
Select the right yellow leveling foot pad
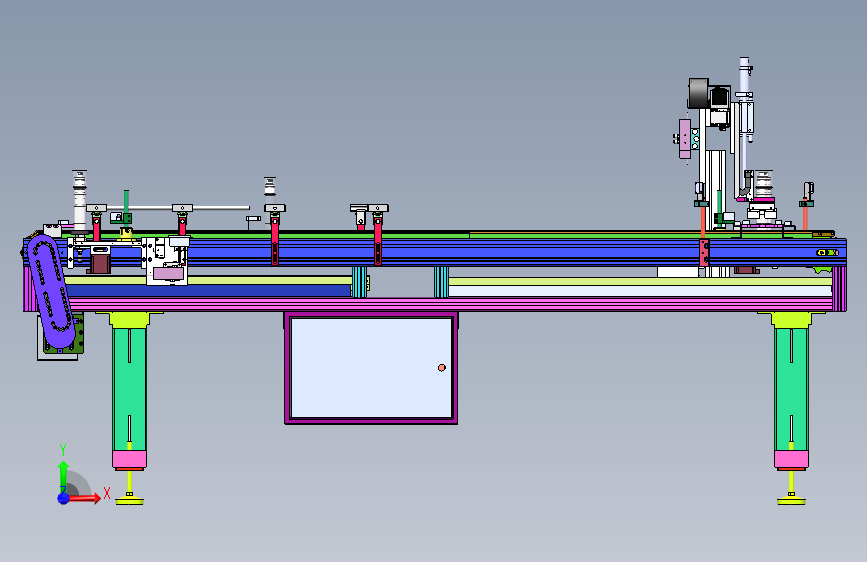[791, 501]
